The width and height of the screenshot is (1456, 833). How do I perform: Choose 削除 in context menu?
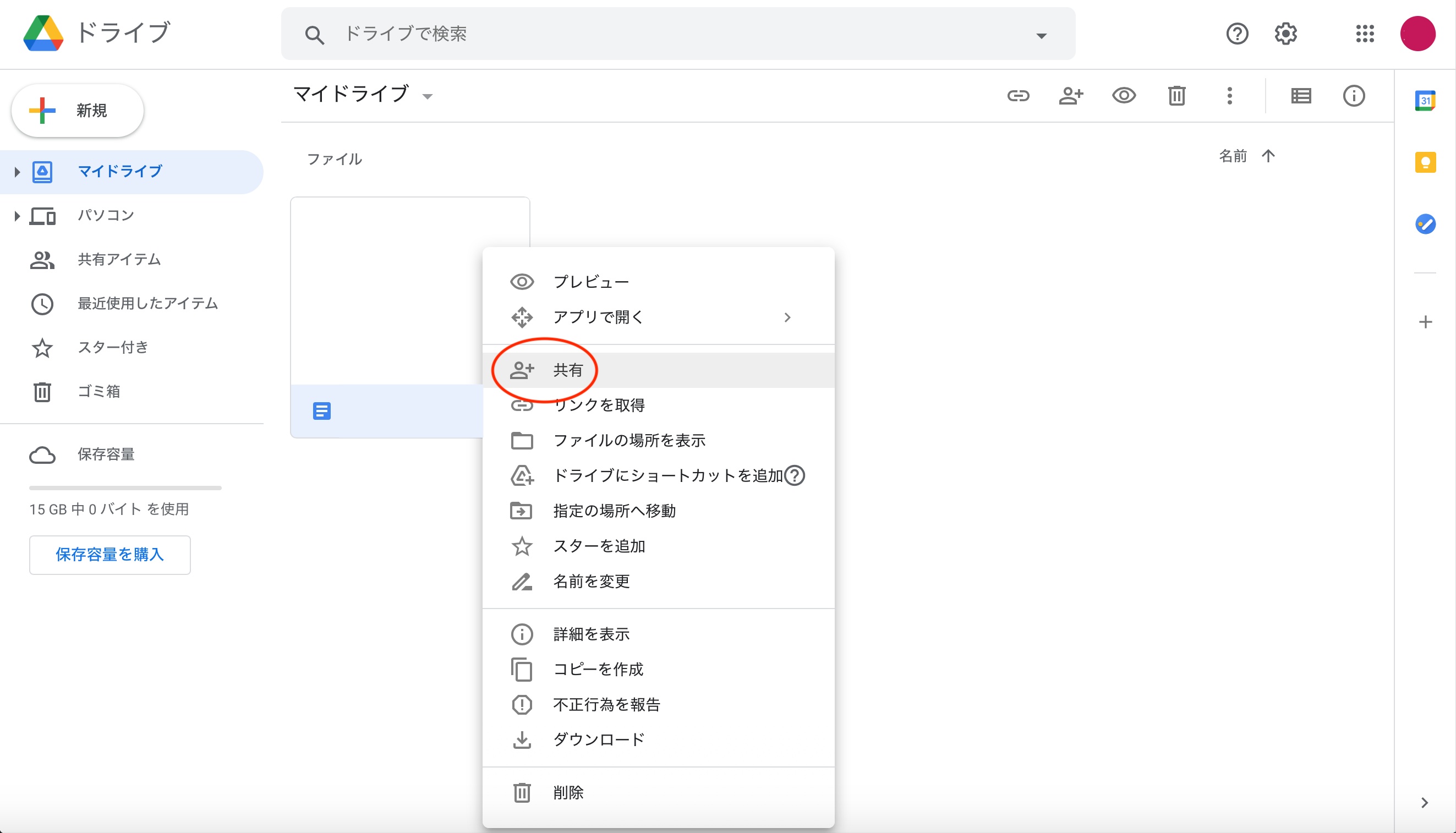point(659,792)
